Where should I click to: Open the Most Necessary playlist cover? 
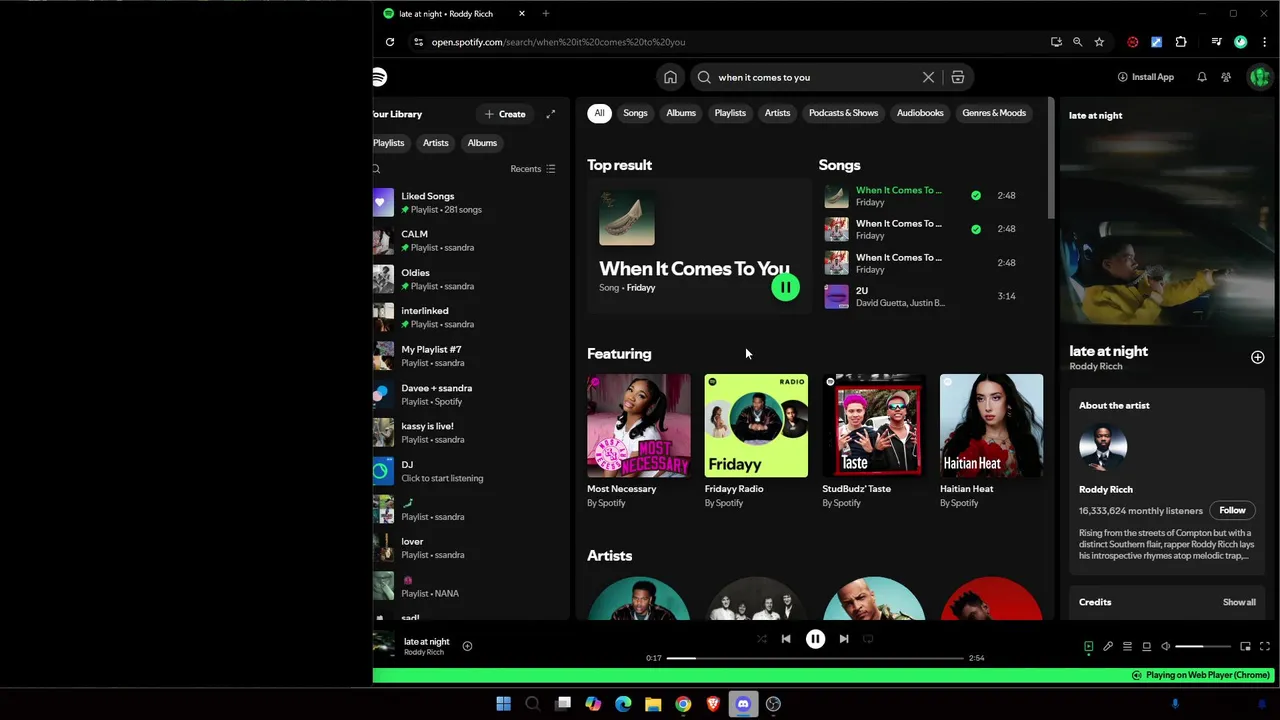(x=638, y=425)
